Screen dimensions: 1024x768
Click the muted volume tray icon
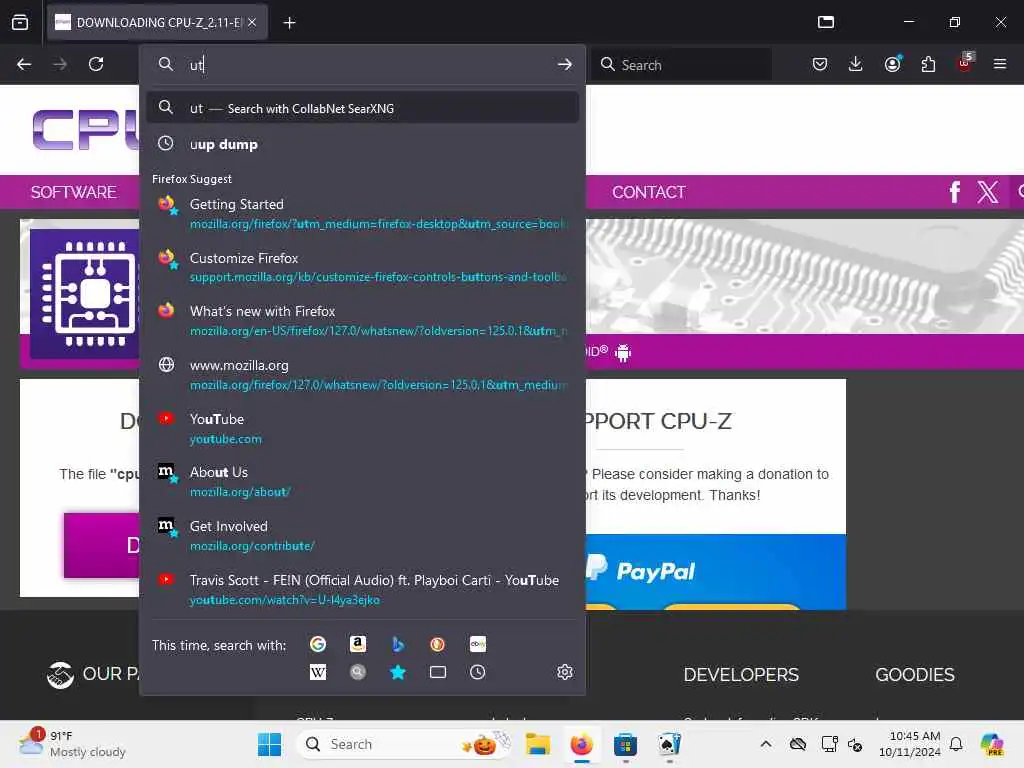click(855, 744)
